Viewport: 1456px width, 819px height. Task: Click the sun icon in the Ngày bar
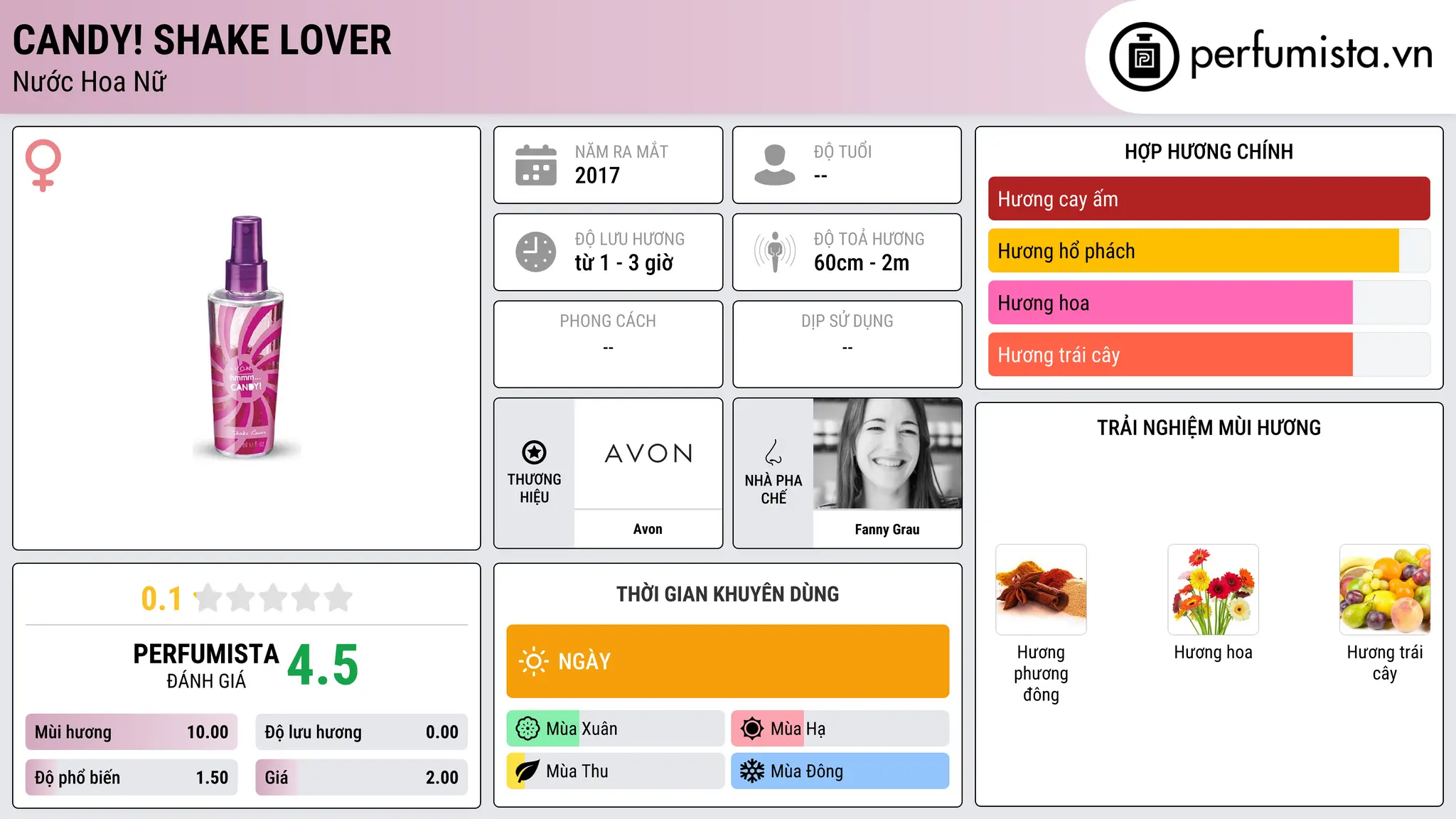click(x=533, y=661)
